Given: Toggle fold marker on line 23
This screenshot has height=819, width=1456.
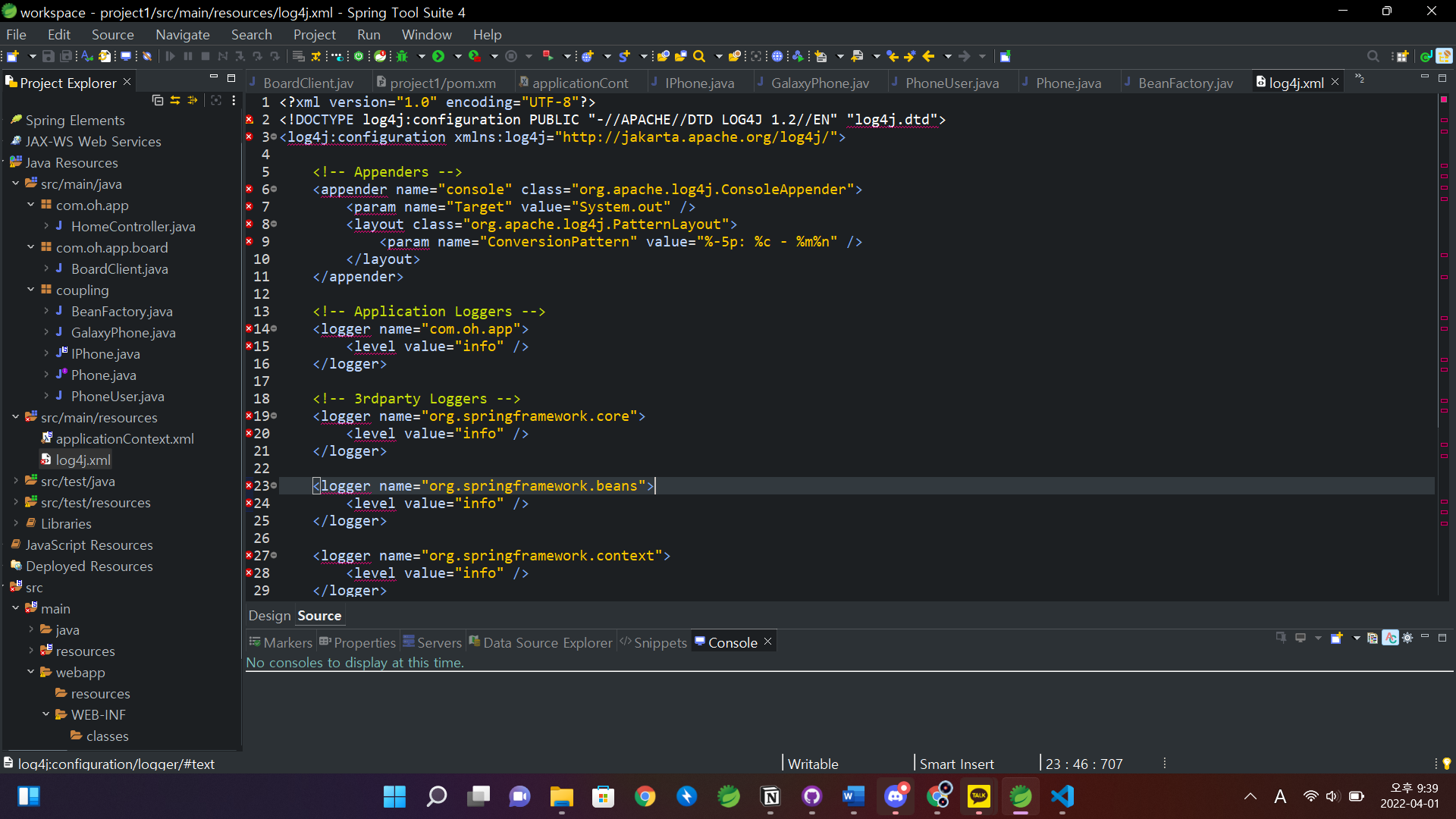Looking at the screenshot, I should click(274, 485).
